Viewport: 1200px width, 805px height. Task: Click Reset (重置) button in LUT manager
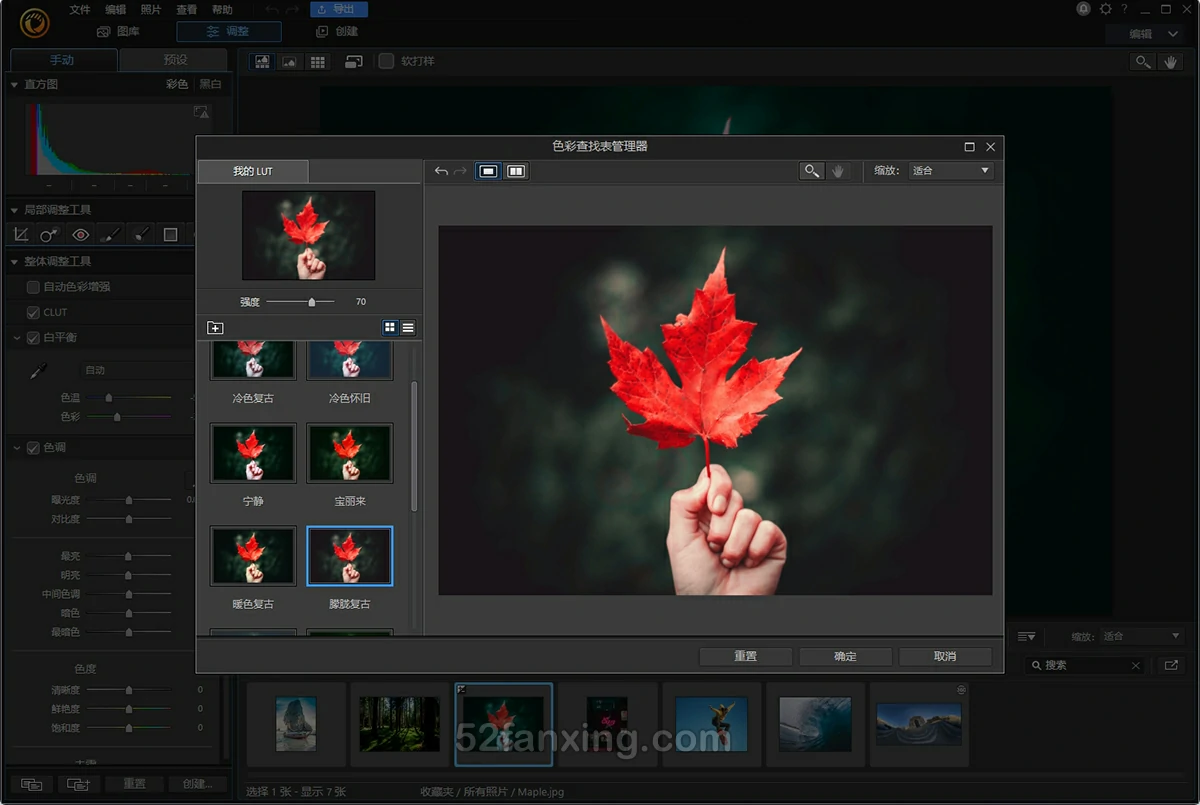[746, 657]
